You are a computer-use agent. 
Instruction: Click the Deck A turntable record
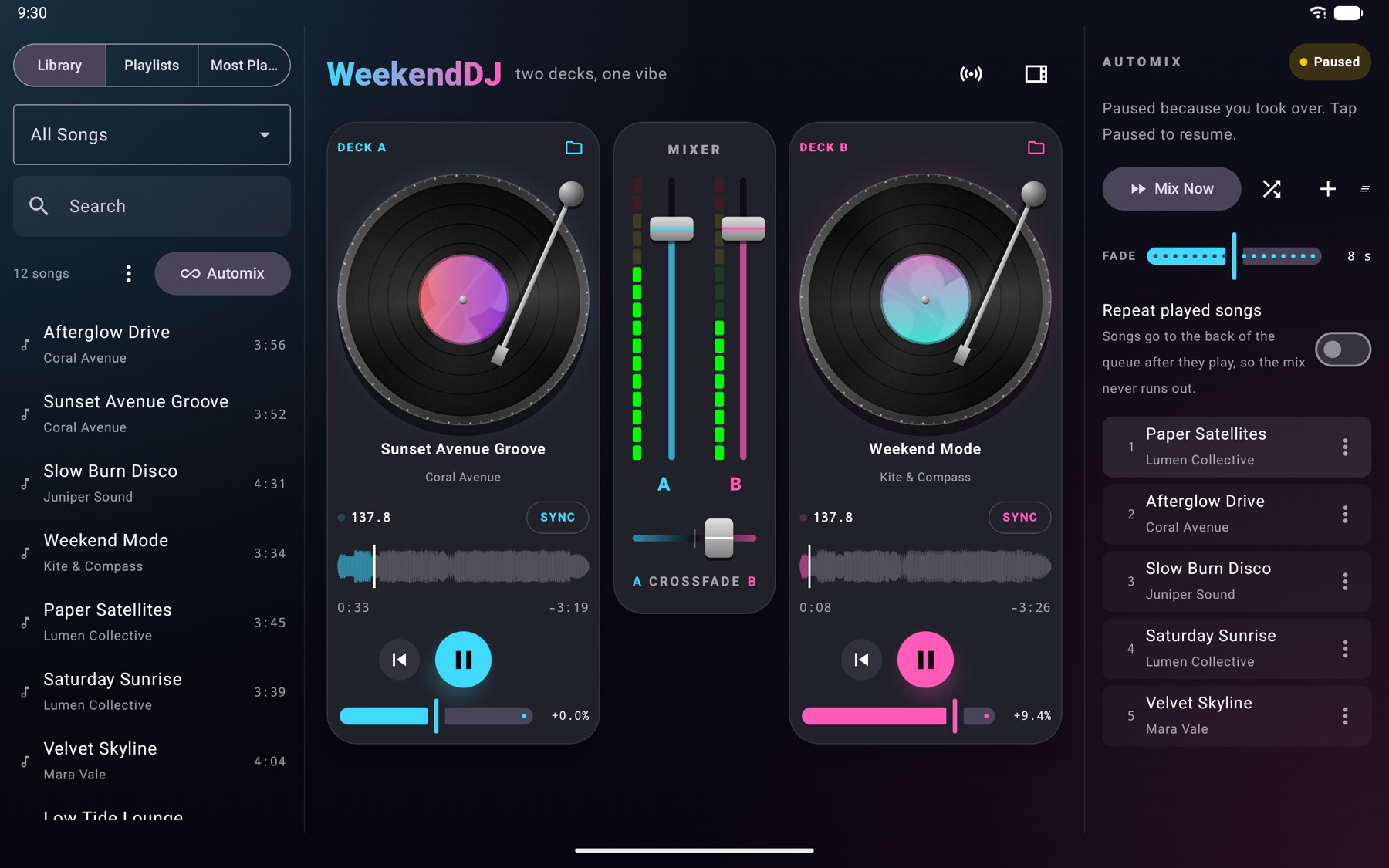tap(463, 299)
